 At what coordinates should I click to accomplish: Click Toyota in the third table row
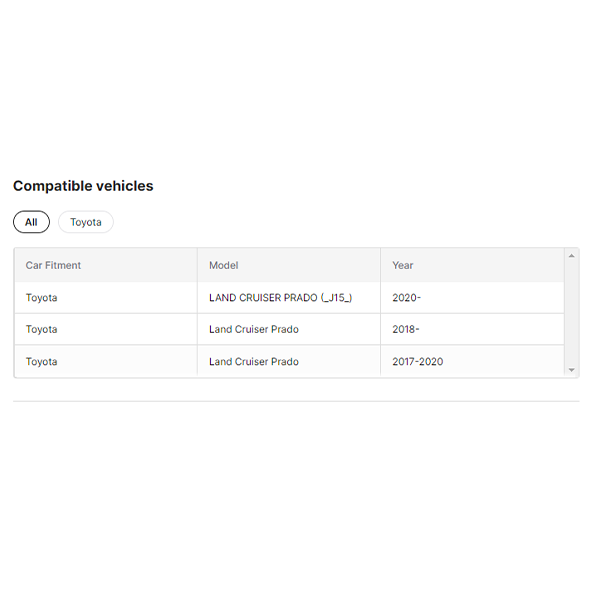[x=42, y=362]
